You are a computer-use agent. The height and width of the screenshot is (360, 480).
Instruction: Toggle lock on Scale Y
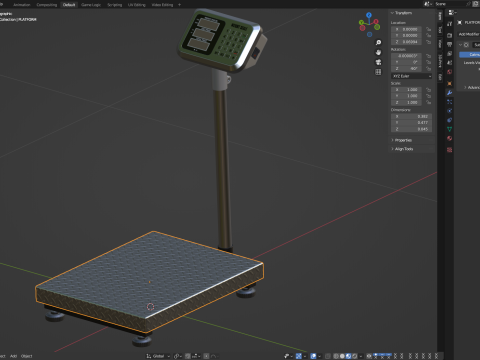[428, 96]
